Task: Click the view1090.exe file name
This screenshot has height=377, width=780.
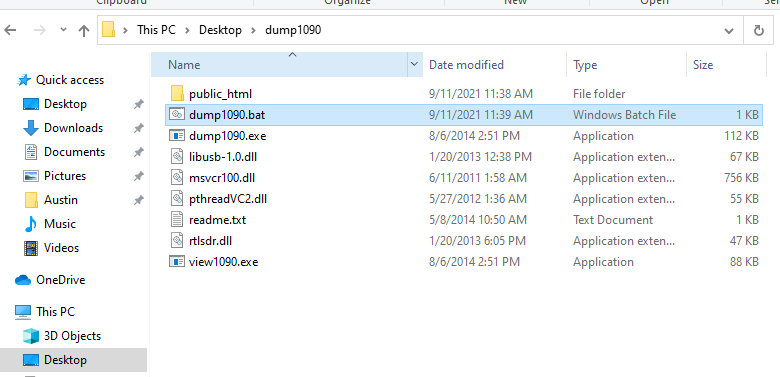Action: point(223,262)
